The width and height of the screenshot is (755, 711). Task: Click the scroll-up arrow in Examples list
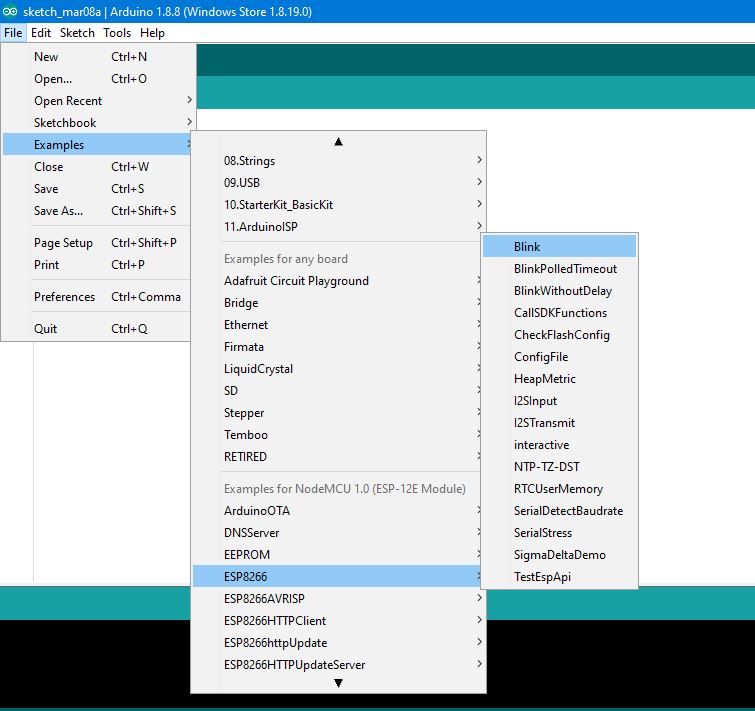[x=338, y=142]
